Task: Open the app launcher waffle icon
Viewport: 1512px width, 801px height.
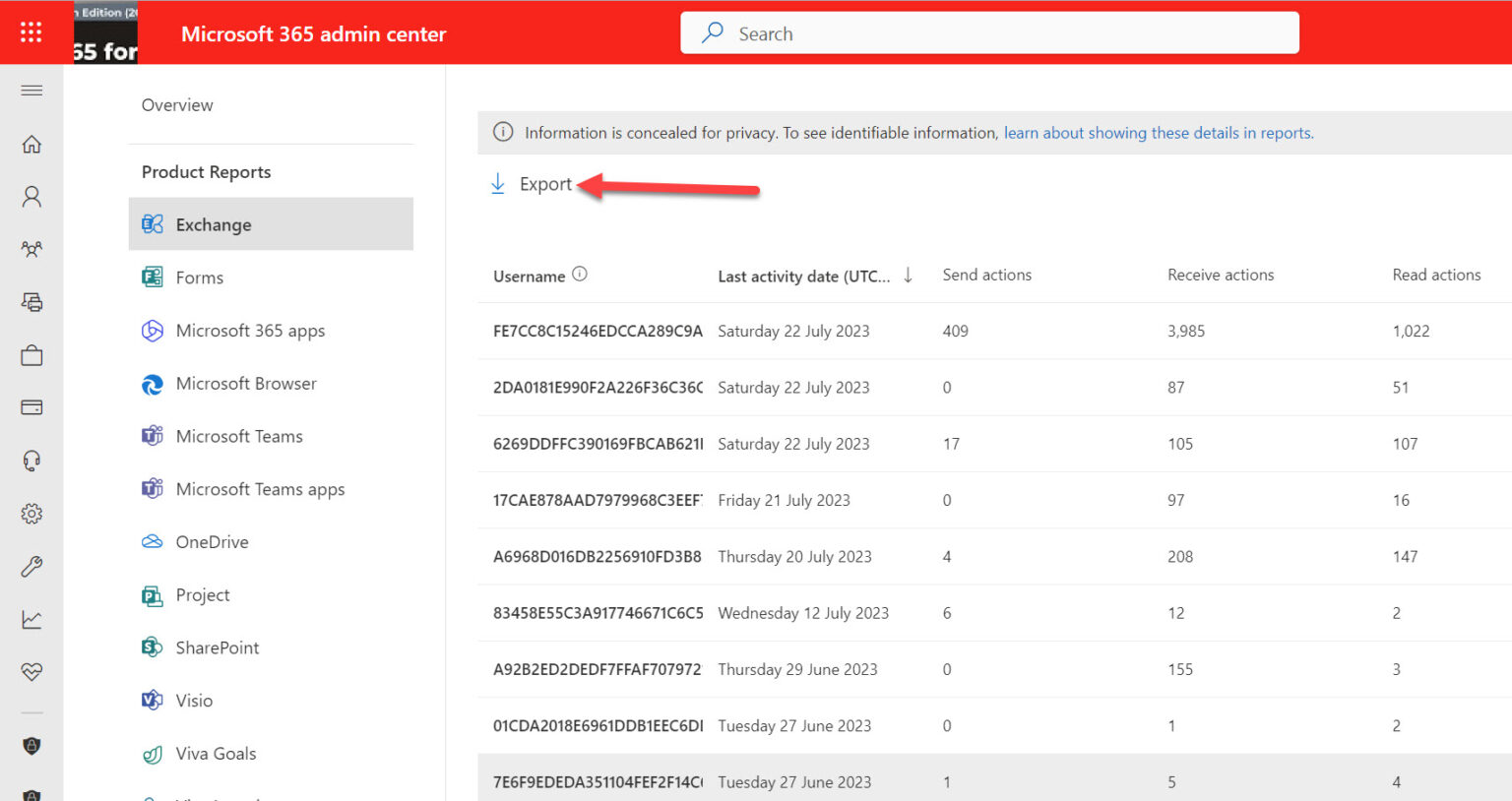Action: 31,31
